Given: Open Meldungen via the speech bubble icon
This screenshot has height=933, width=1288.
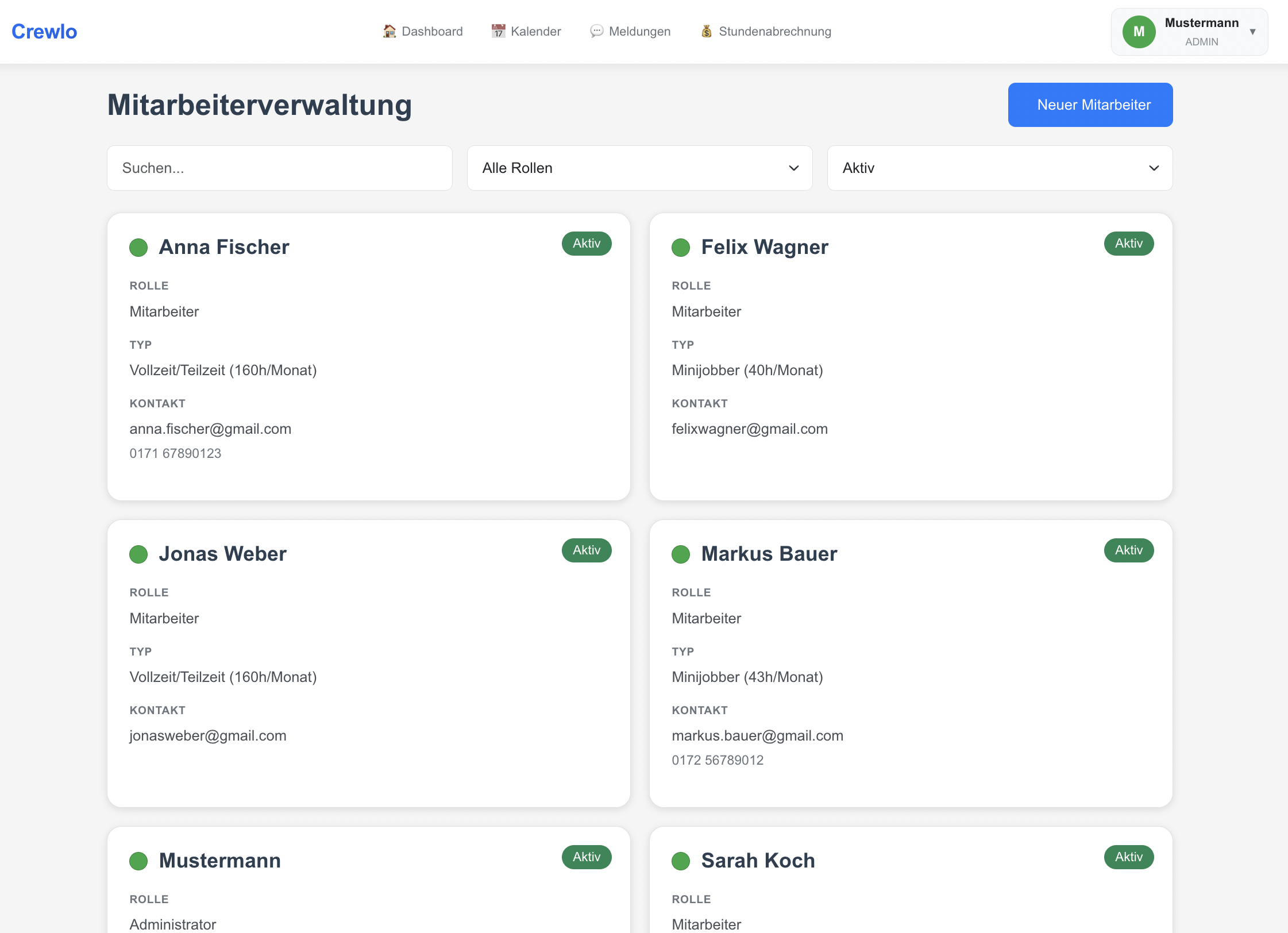Looking at the screenshot, I should [597, 31].
